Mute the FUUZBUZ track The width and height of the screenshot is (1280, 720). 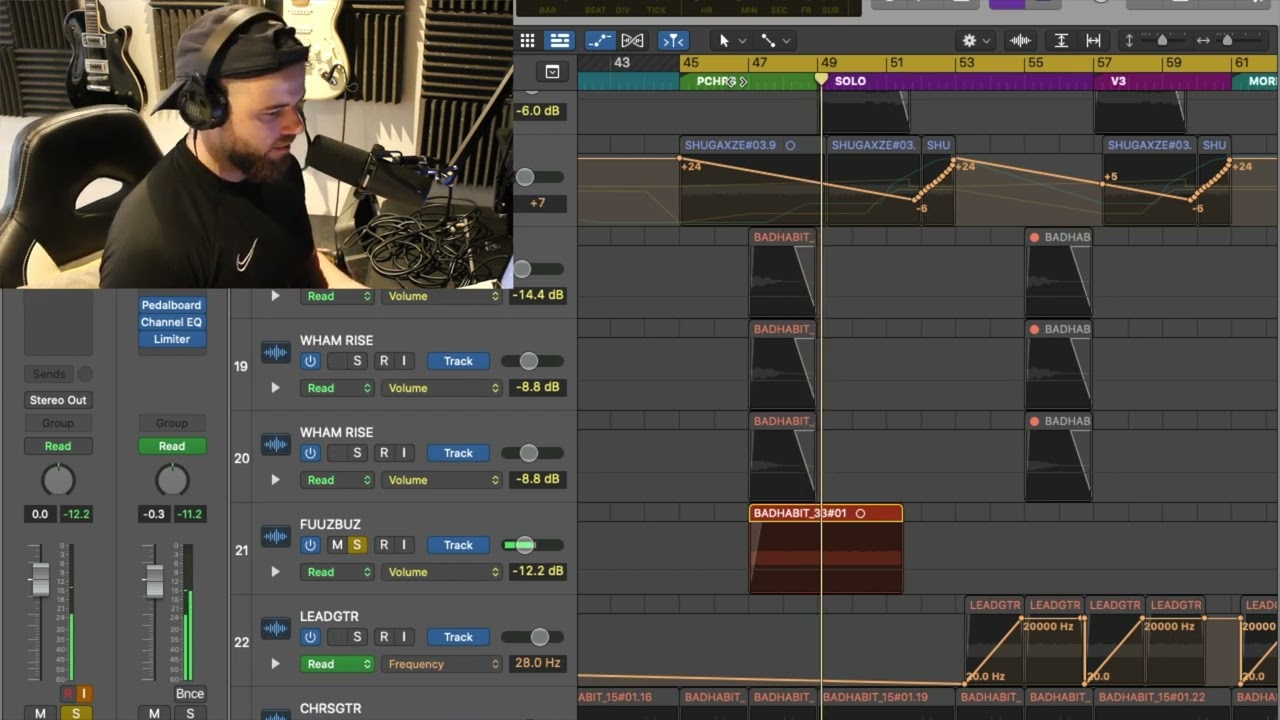tap(337, 545)
